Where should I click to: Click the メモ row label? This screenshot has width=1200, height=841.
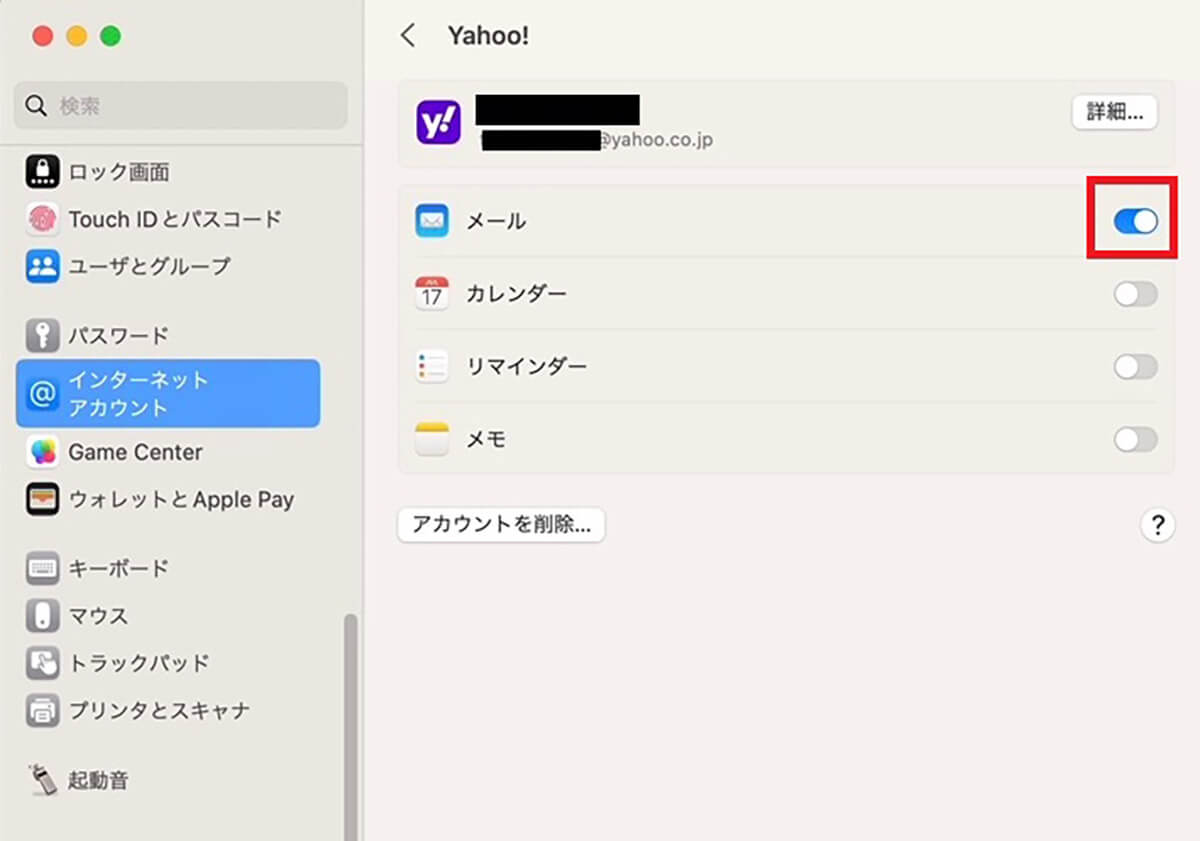[x=486, y=439]
